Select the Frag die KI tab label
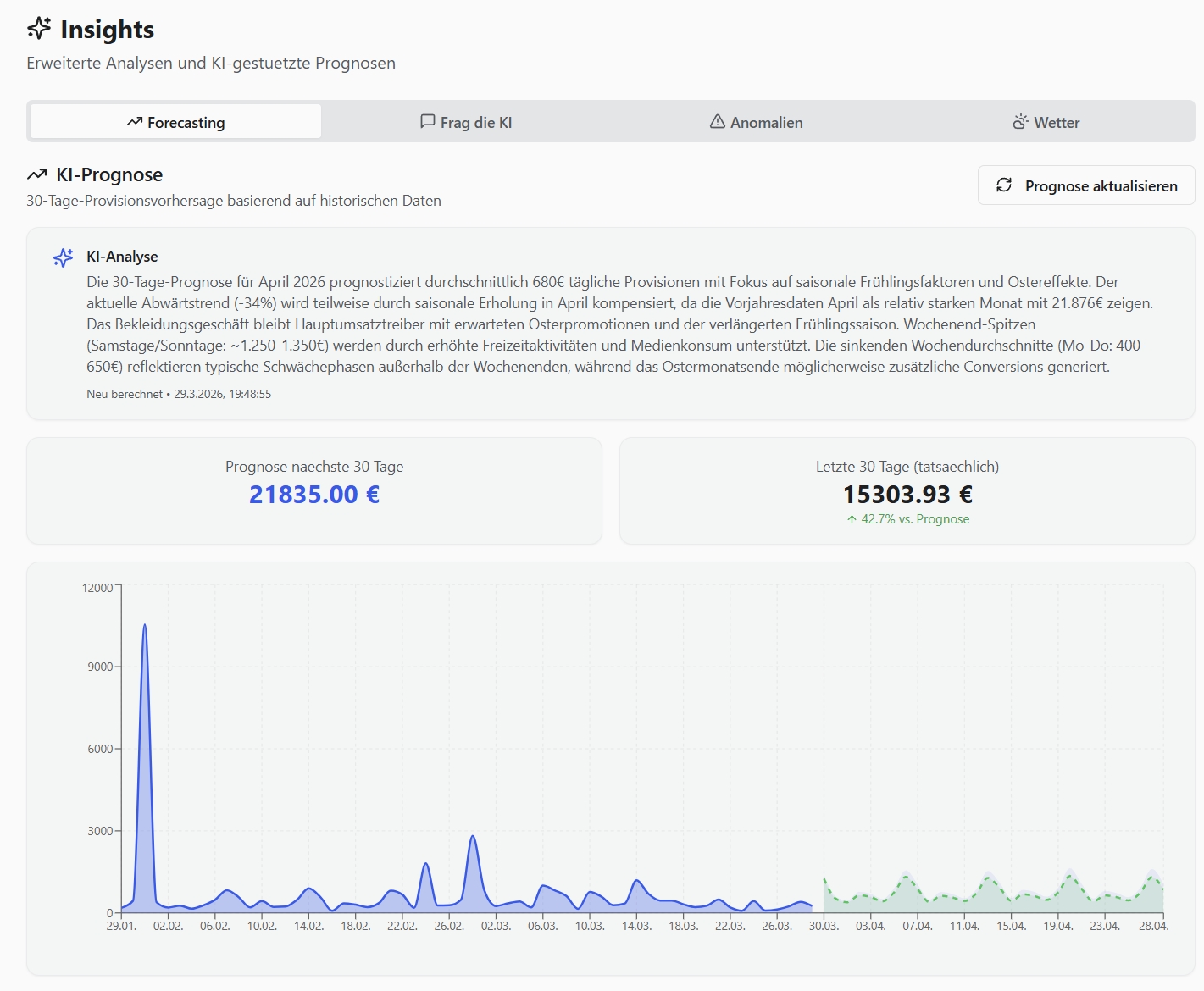Viewport: 1204px width, 991px height. pos(476,123)
